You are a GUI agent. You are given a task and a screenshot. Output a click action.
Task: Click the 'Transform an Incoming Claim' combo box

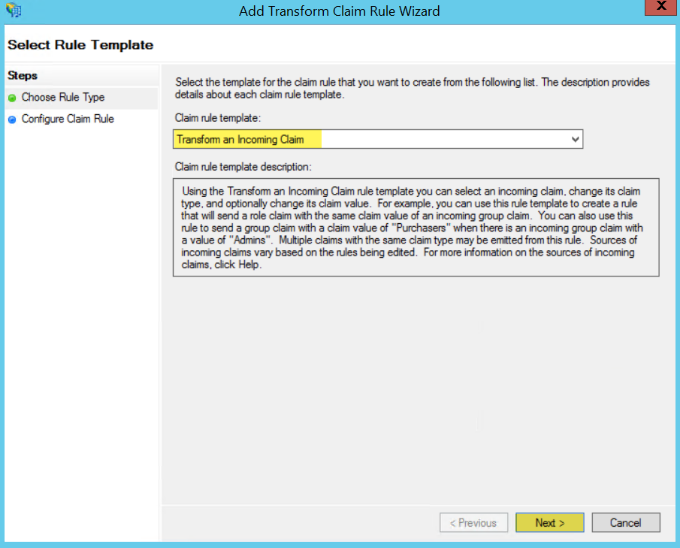click(x=370, y=140)
